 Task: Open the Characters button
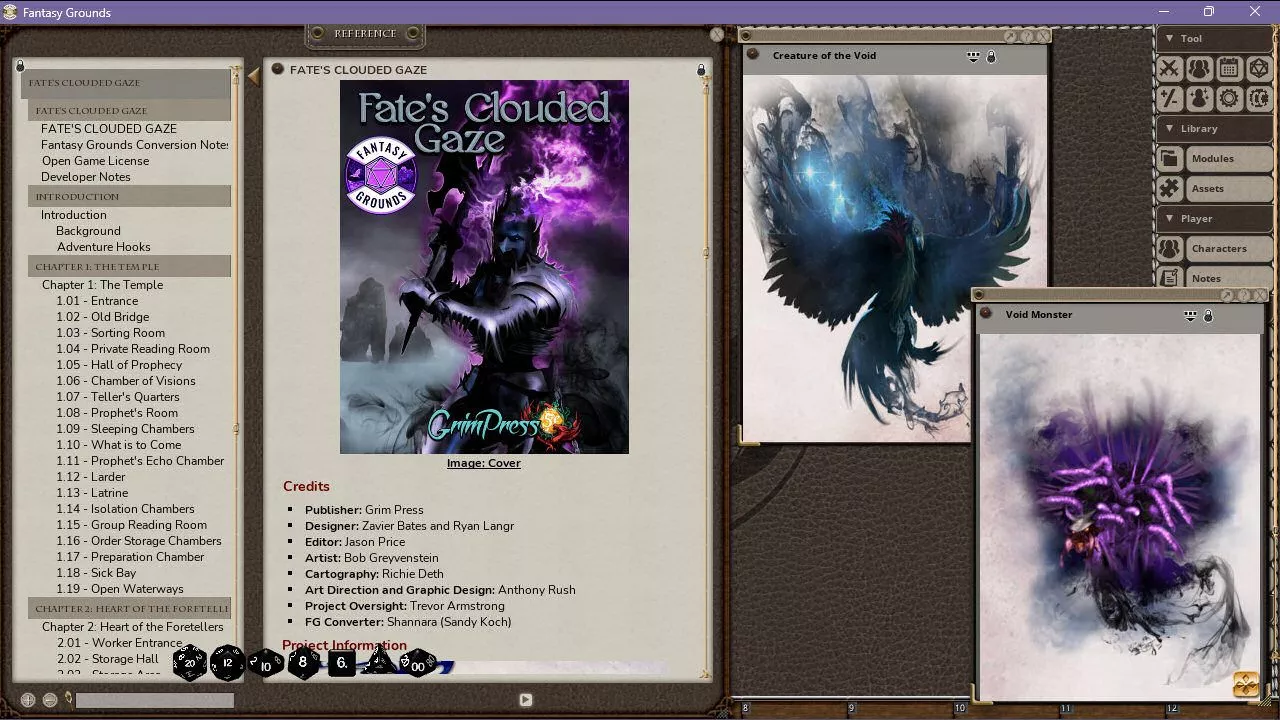1229,249
